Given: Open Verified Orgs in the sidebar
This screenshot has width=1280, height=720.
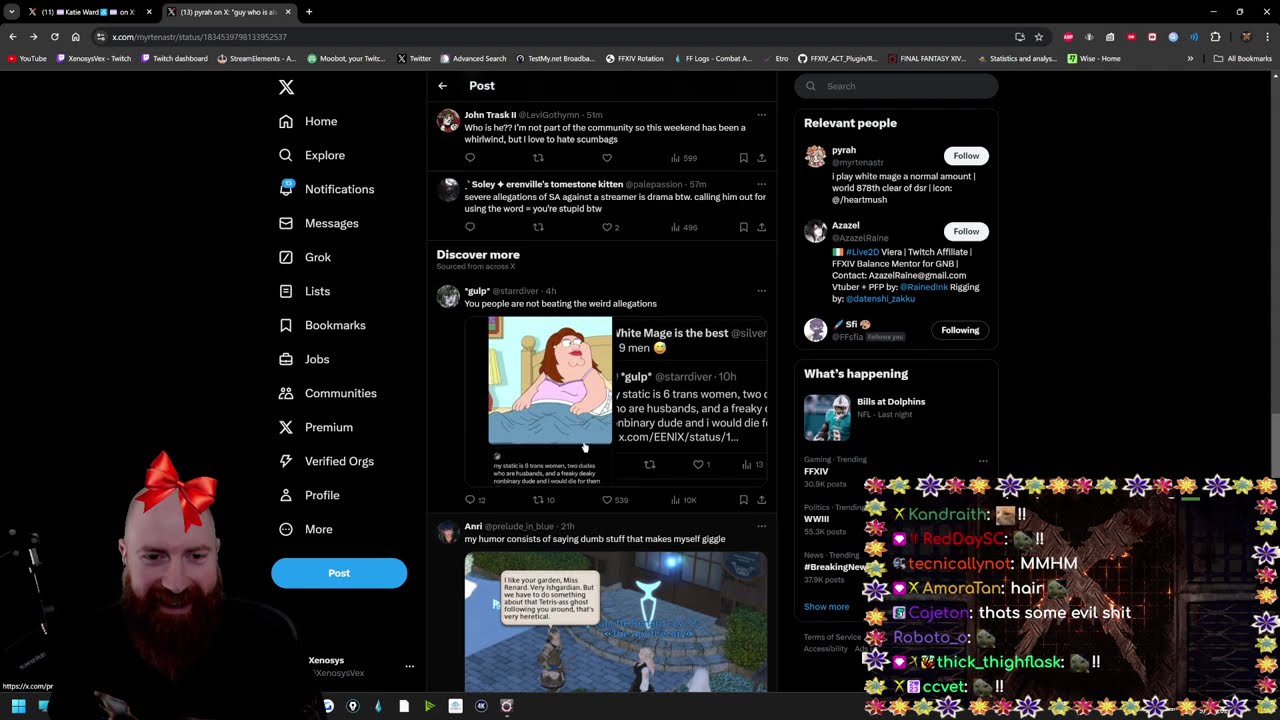Looking at the screenshot, I should point(326,461).
